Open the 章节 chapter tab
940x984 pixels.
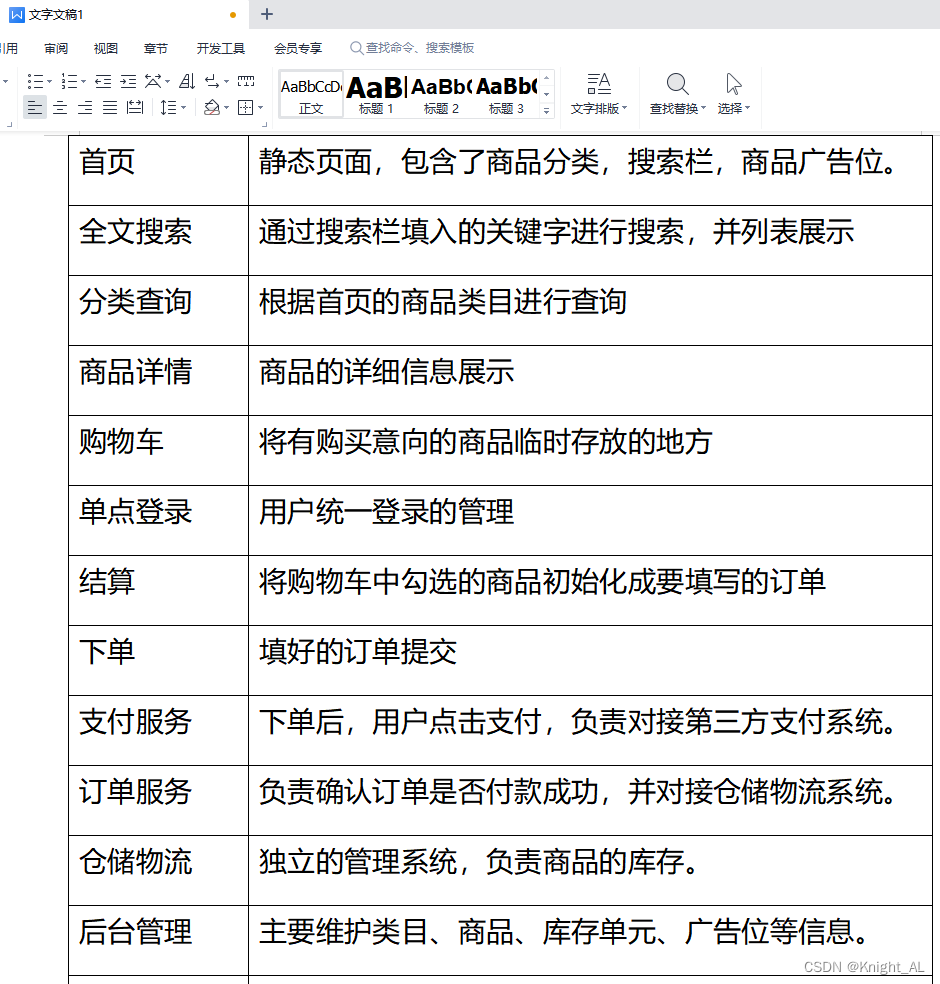[156, 48]
